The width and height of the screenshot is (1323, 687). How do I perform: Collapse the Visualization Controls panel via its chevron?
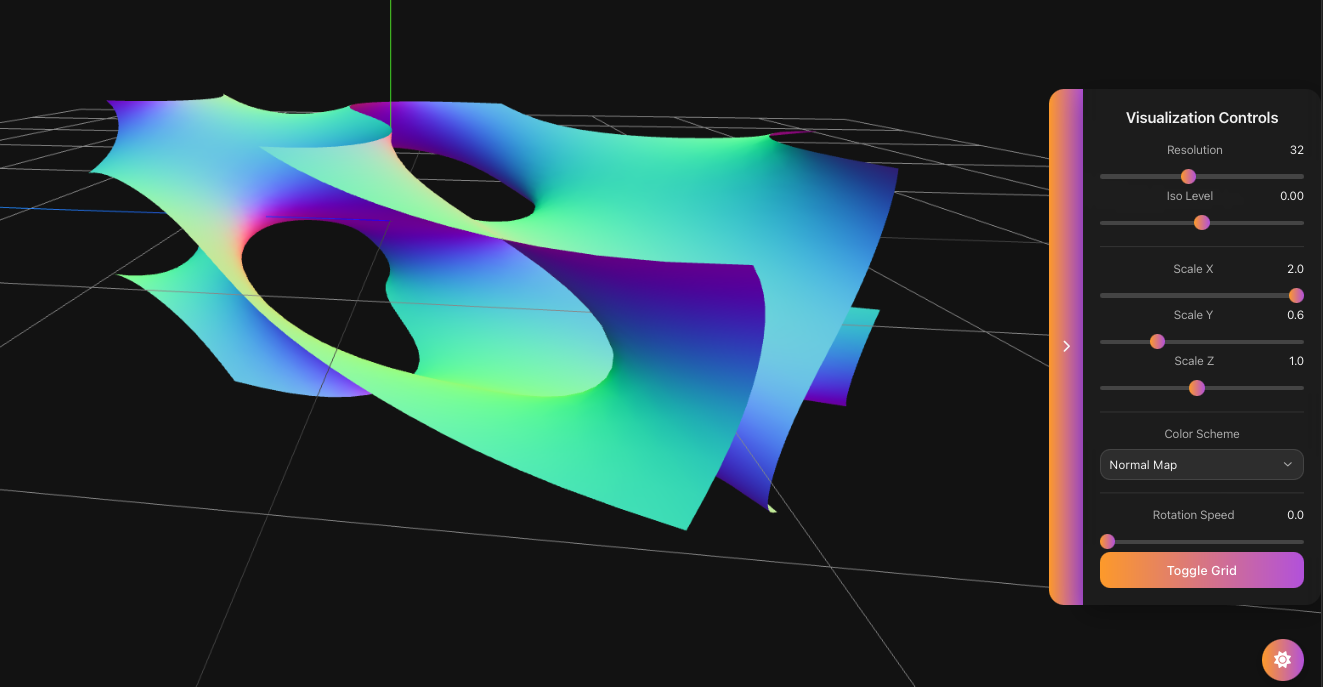1066,346
